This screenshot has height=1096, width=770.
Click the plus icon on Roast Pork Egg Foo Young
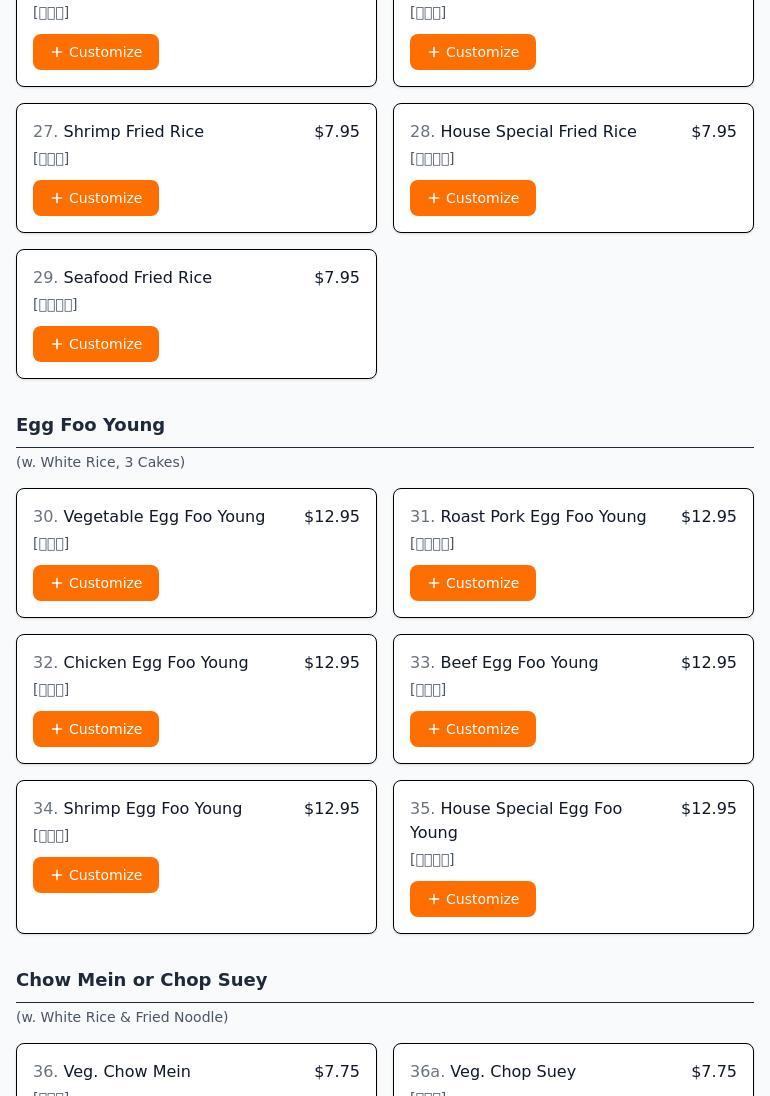pyautogui.click(x=434, y=583)
